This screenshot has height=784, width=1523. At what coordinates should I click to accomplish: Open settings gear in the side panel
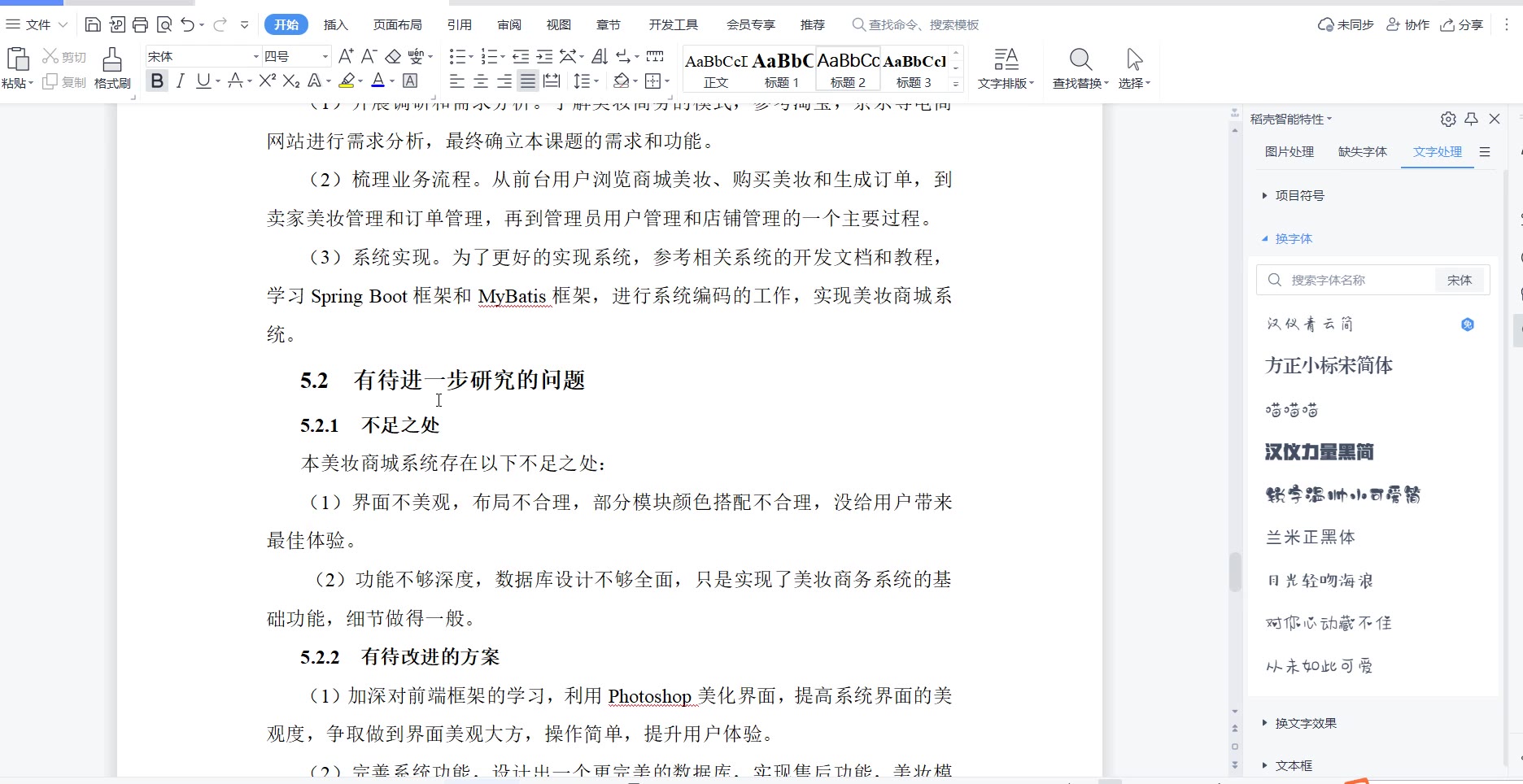pos(1448,119)
